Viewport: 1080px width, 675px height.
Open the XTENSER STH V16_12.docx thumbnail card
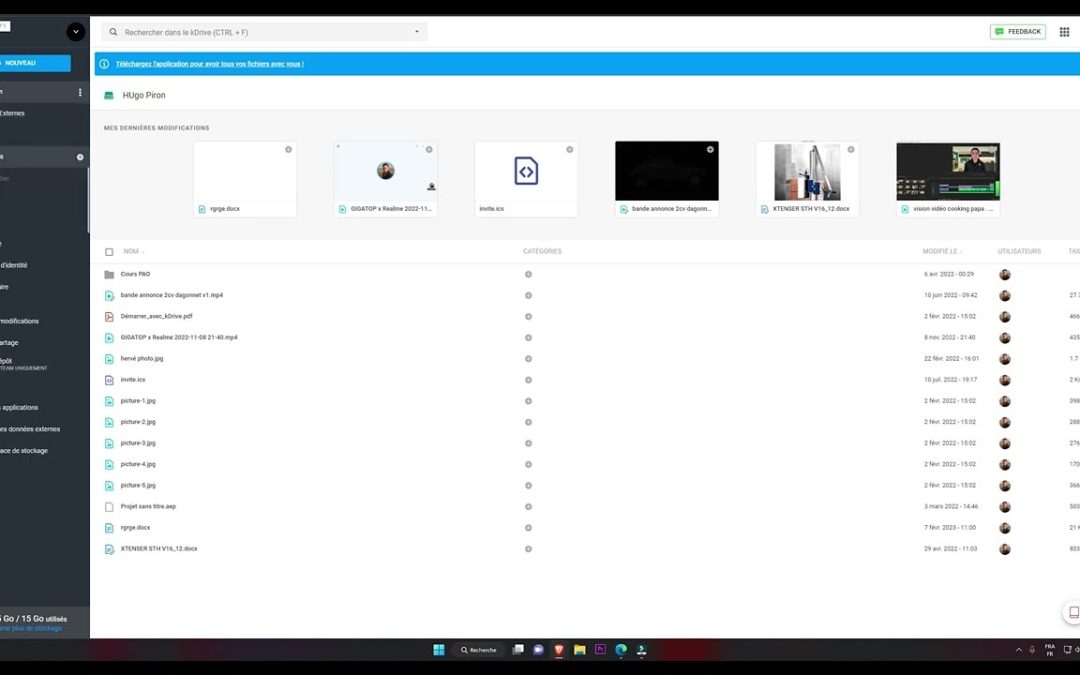(x=807, y=179)
